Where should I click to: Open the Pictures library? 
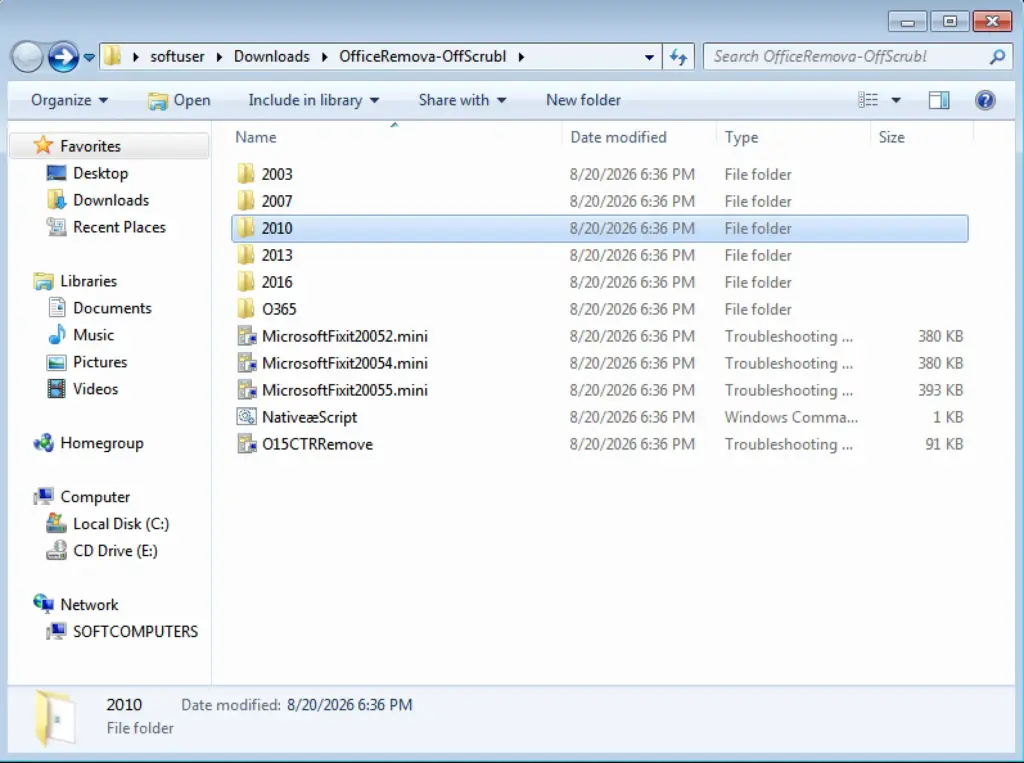(100, 362)
